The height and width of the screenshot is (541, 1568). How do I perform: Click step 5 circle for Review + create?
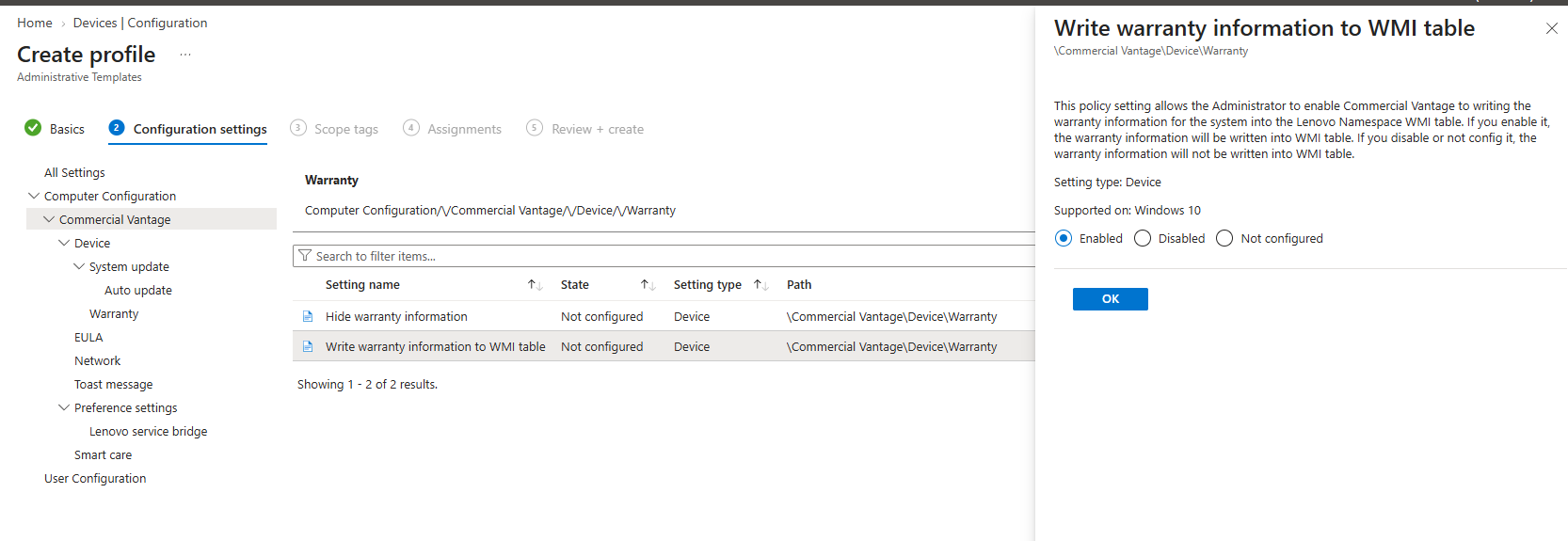535,128
